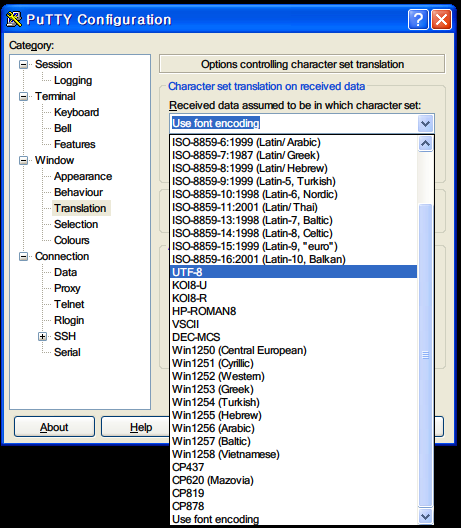Collapse the Window tree node
This screenshot has height=528, width=461.
pos(23,160)
